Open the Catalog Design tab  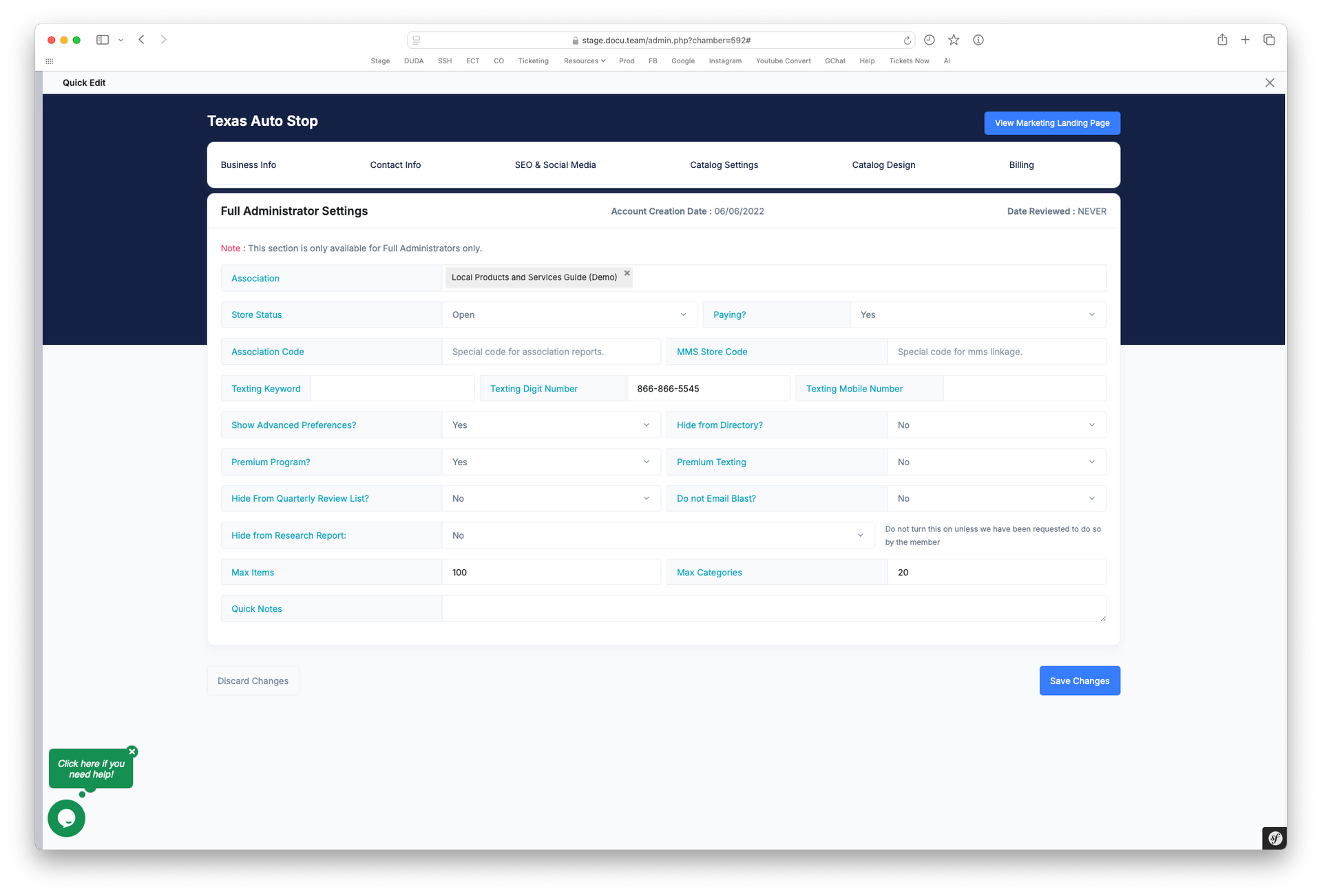click(x=883, y=165)
